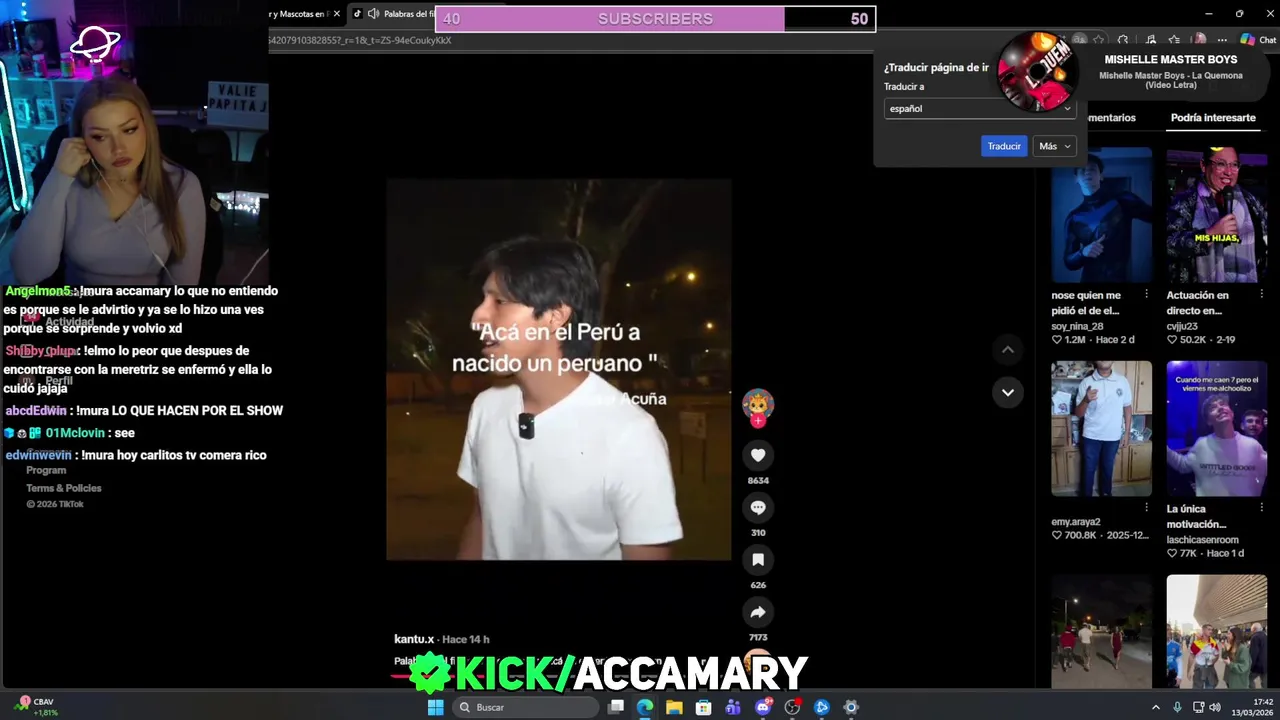Screen dimensions: 1280x720
Task: Show hidden system tray icons
Action: (x=1156, y=707)
